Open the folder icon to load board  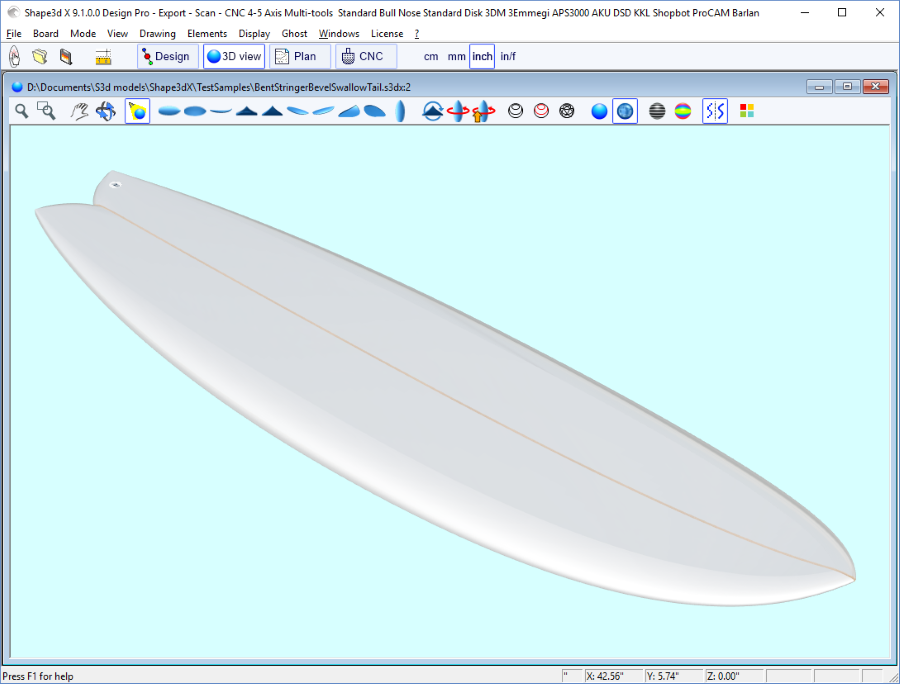(40, 57)
